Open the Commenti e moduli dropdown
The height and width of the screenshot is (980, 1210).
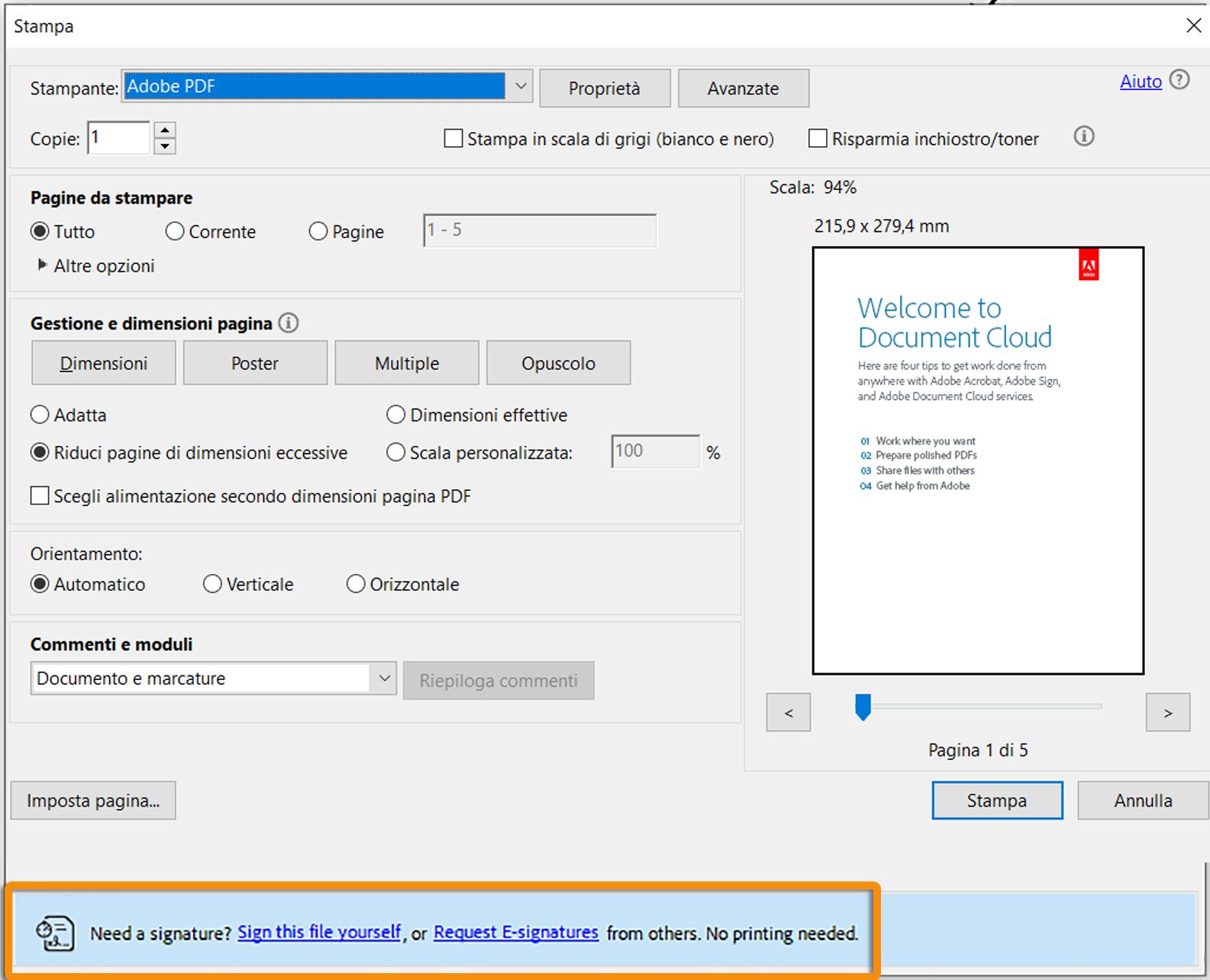point(384,678)
